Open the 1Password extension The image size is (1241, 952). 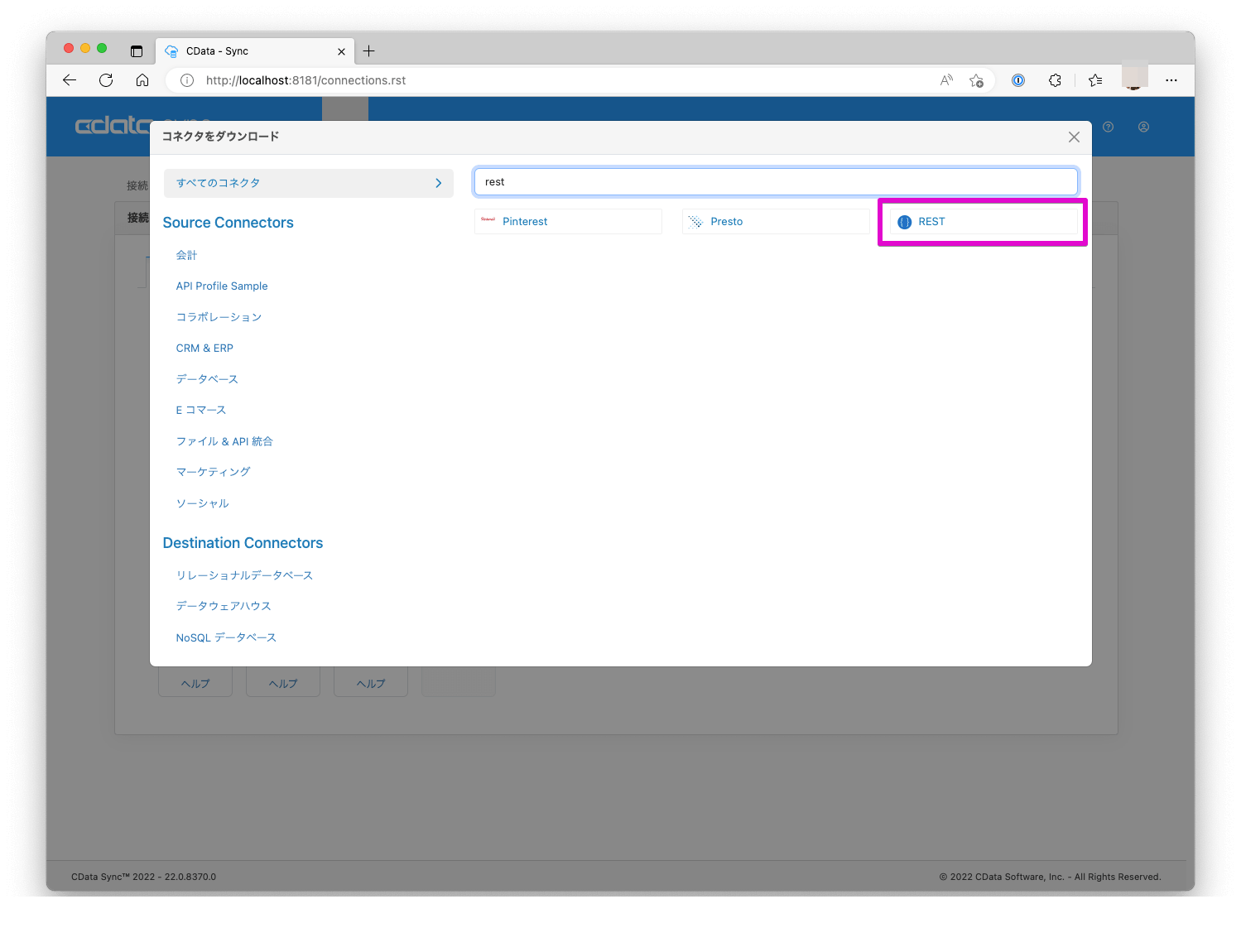[x=1018, y=80]
